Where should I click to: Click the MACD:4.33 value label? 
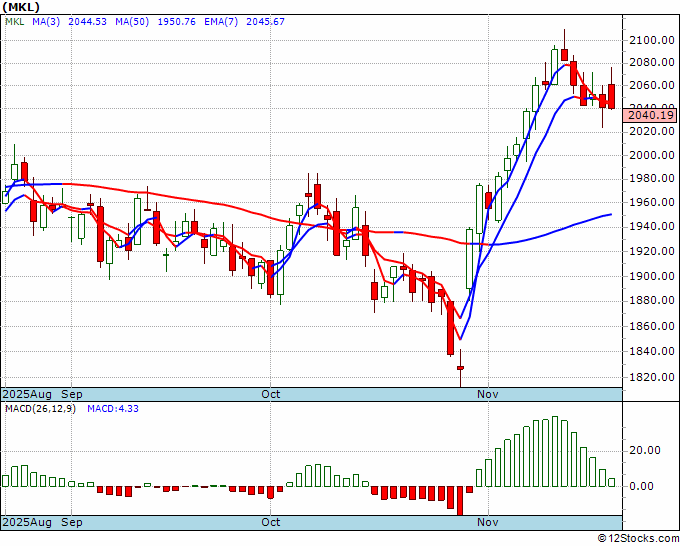coord(113,409)
